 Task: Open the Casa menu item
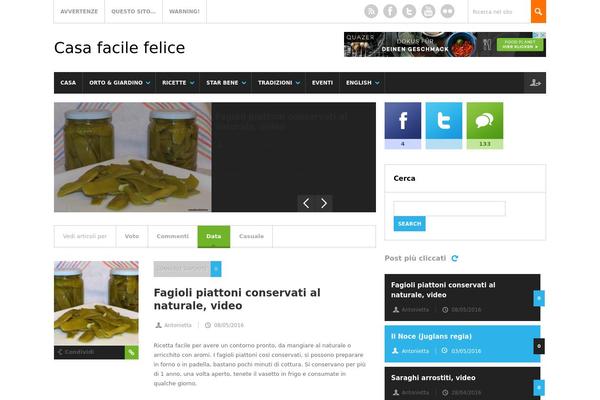tap(68, 83)
